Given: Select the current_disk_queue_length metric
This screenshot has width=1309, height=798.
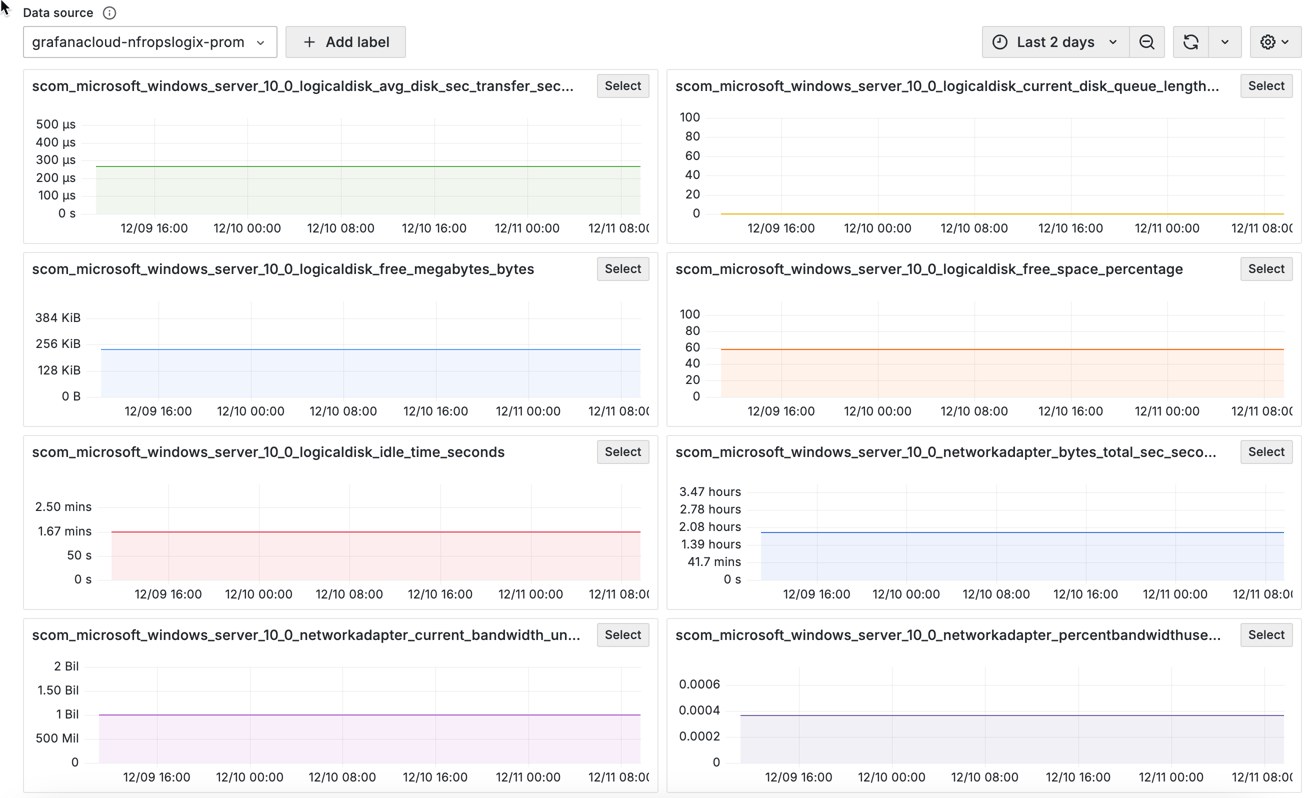Looking at the screenshot, I should coord(1266,86).
